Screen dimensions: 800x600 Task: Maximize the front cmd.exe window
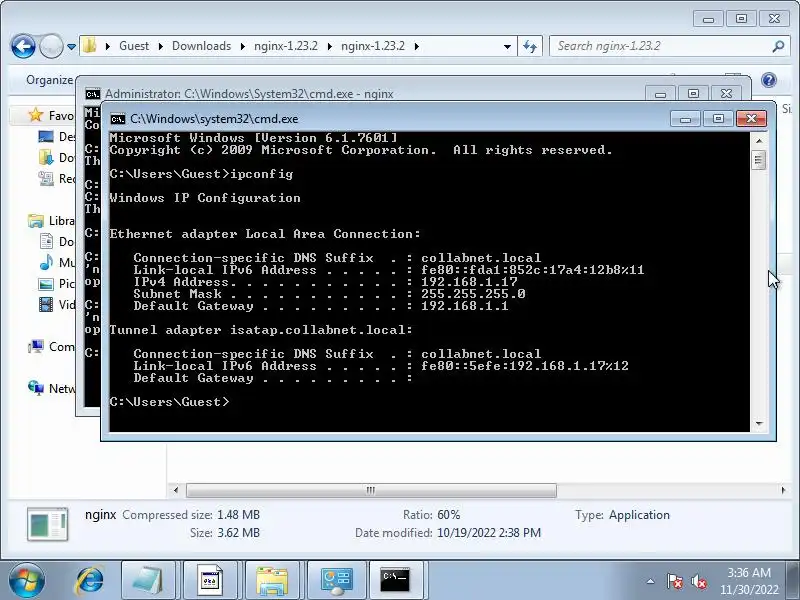coord(718,119)
